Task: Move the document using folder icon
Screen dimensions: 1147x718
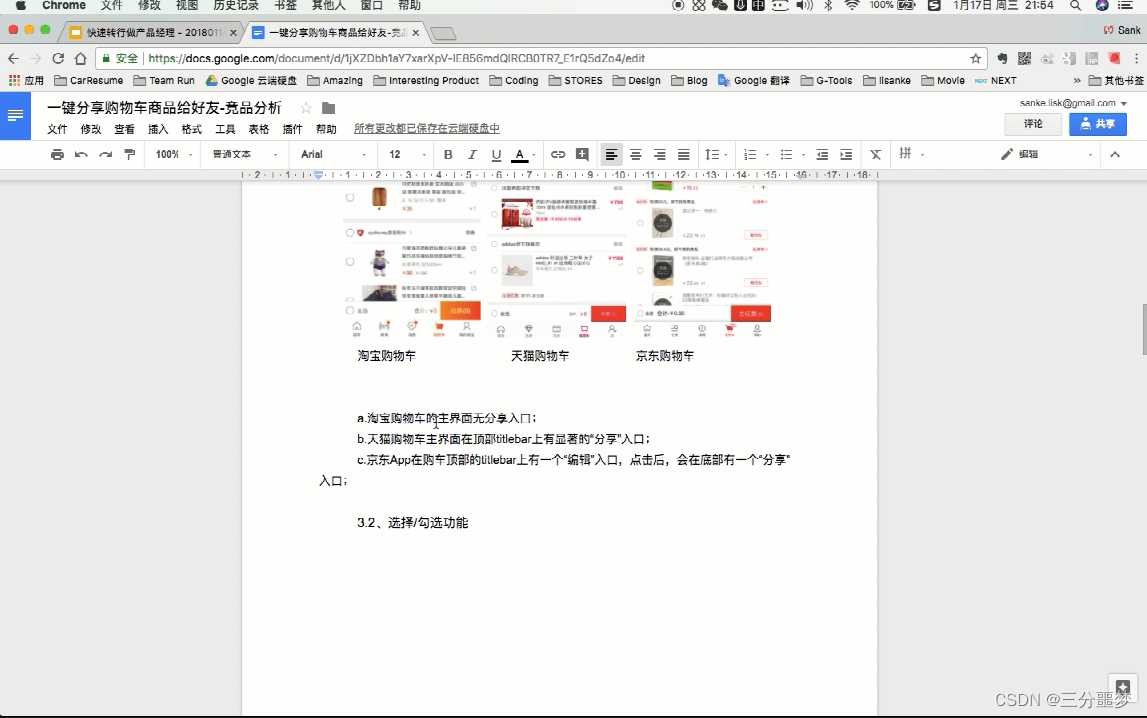Action: [x=328, y=108]
